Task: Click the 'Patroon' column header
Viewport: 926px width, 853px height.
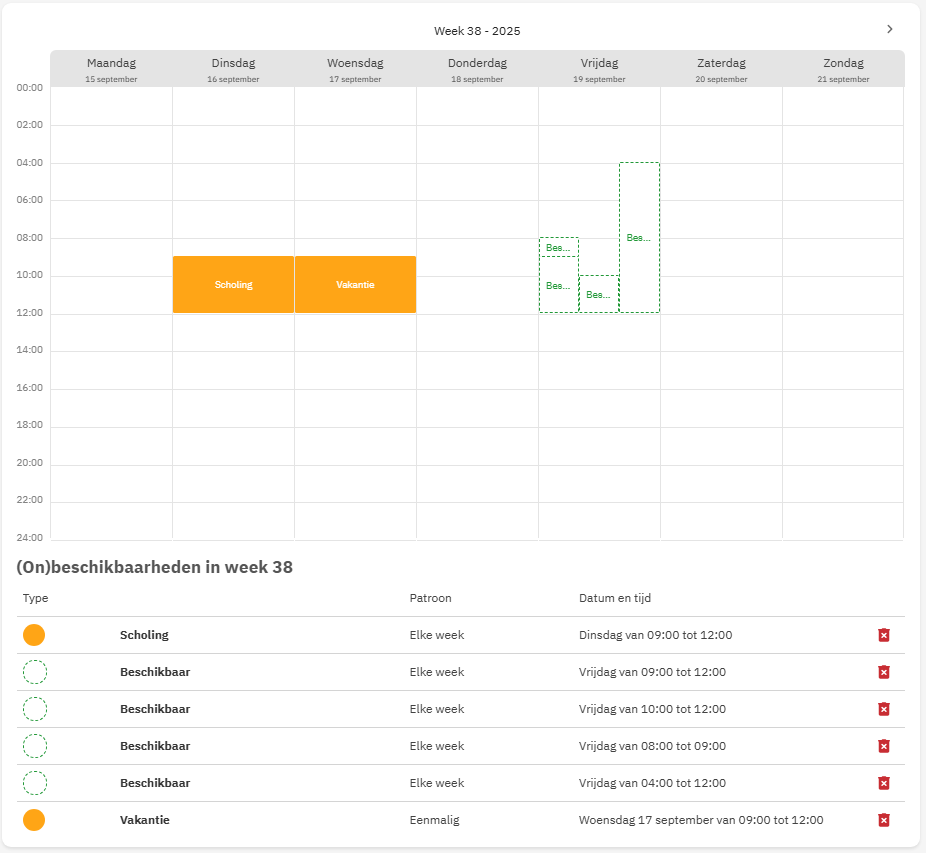Action: coord(431,598)
